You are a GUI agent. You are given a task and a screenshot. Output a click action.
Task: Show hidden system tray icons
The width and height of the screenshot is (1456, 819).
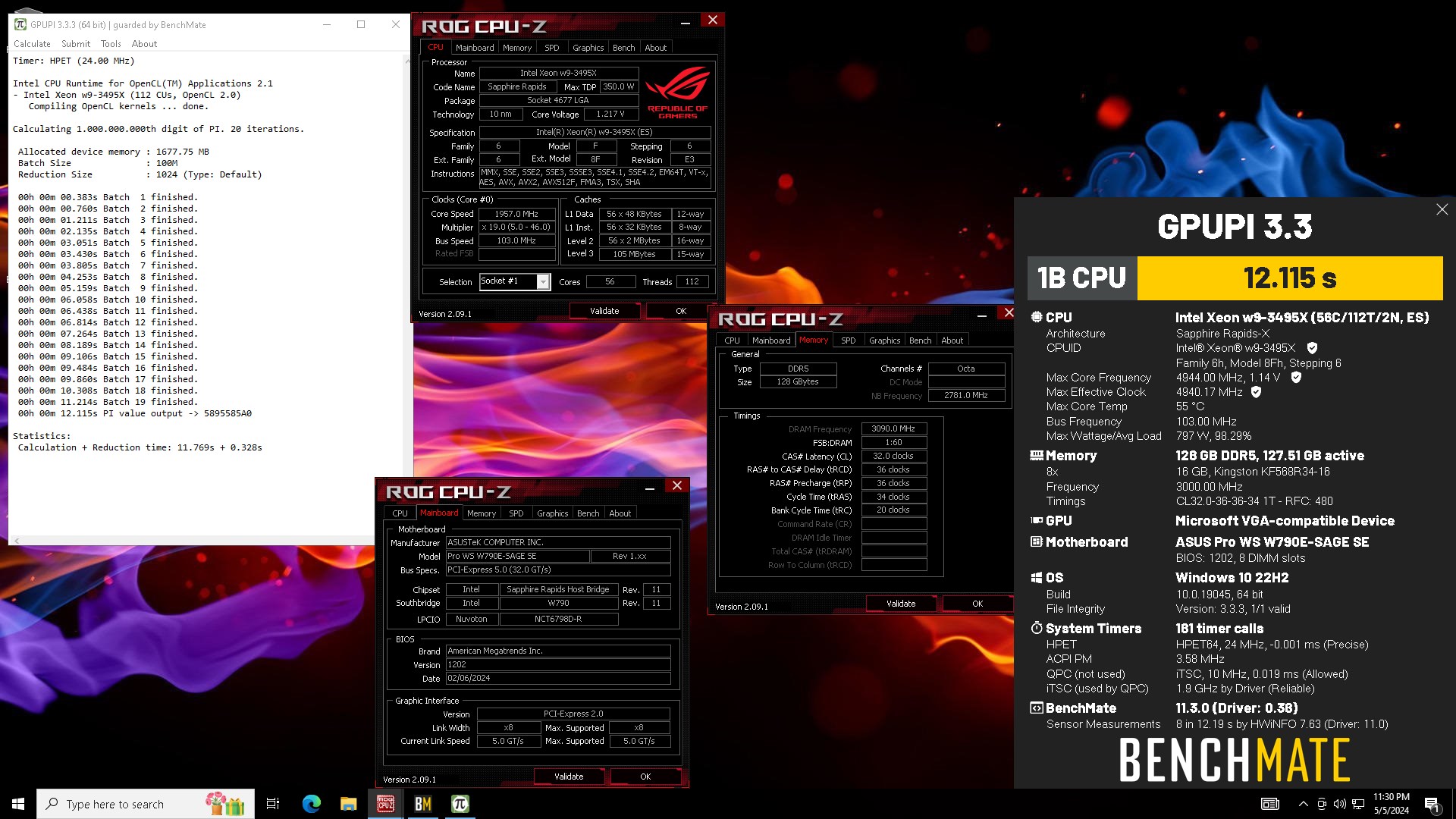(x=1303, y=804)
